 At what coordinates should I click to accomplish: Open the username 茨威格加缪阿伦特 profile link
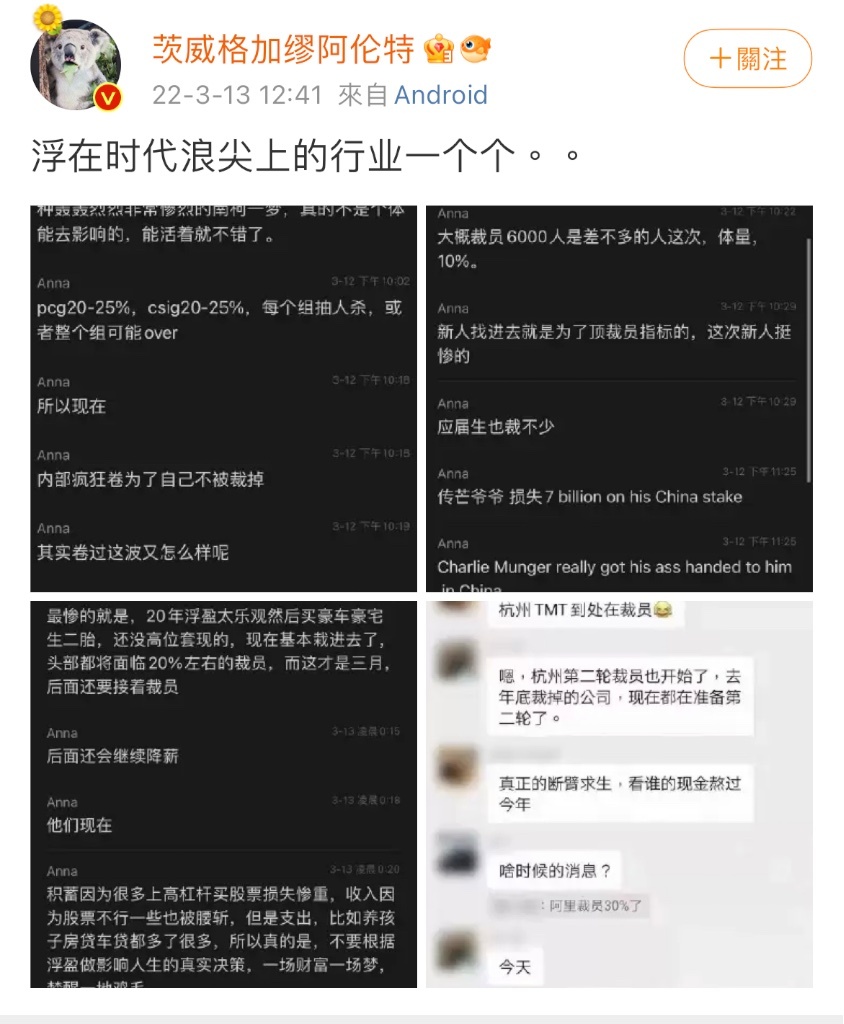(x=284, y=49)
